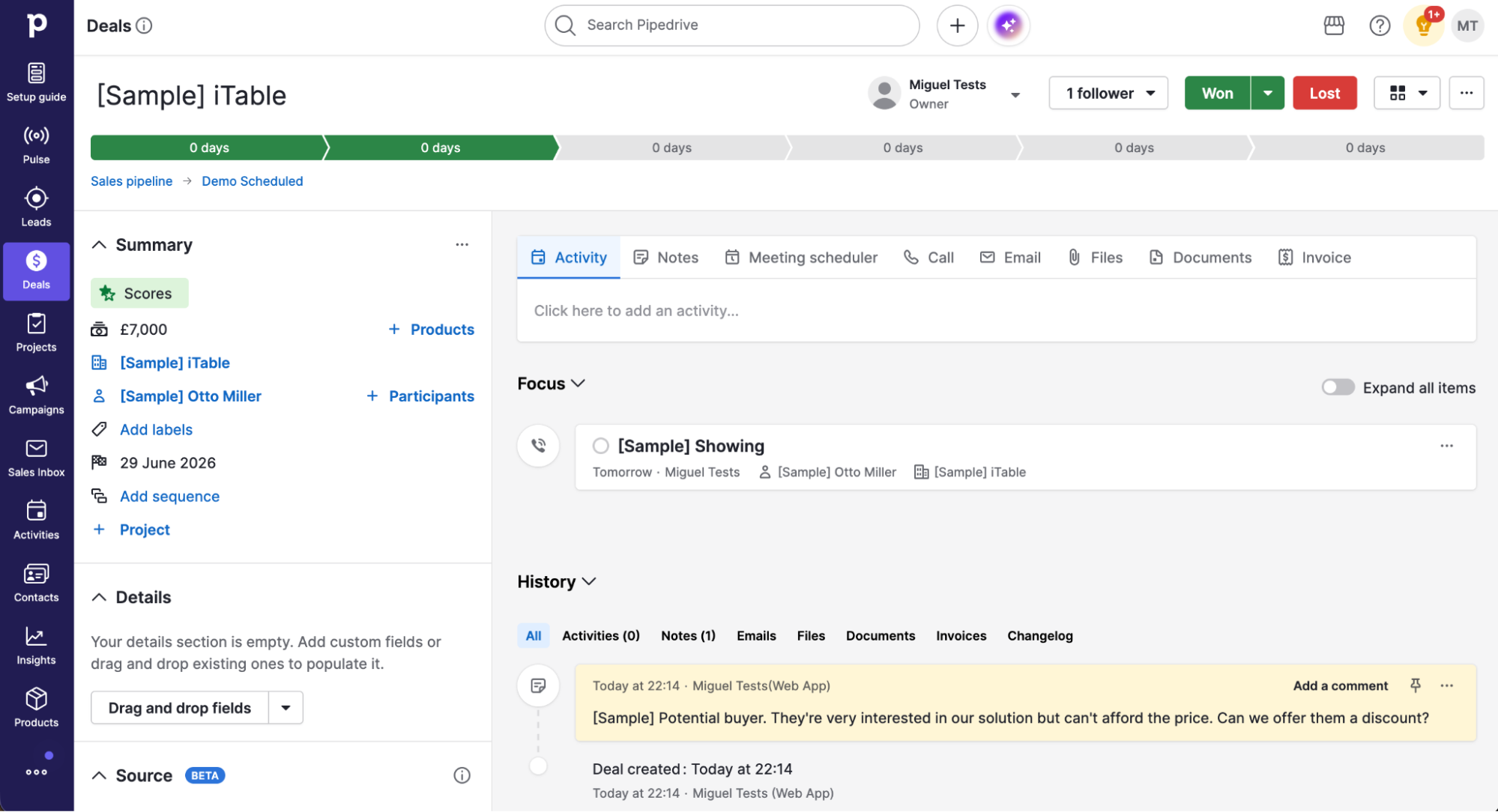Open the help question mark icon
Screen dimensions: 1498x812
pos(1380,25)
